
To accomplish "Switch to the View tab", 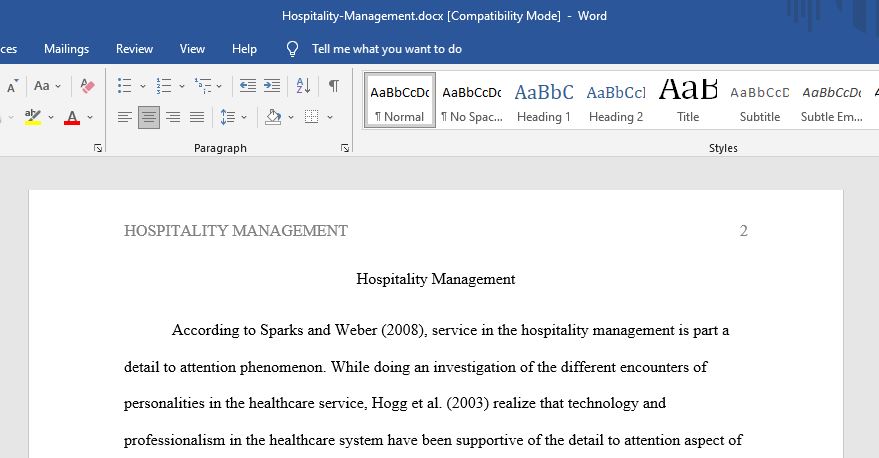I will coord(192,49).
